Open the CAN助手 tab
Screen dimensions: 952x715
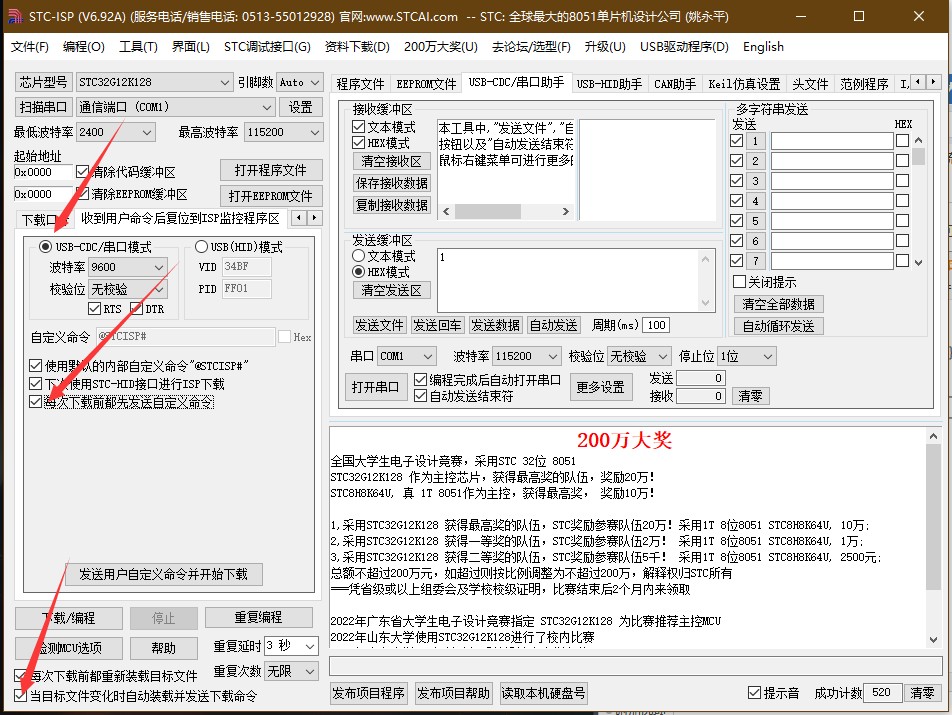coord(675,84)
